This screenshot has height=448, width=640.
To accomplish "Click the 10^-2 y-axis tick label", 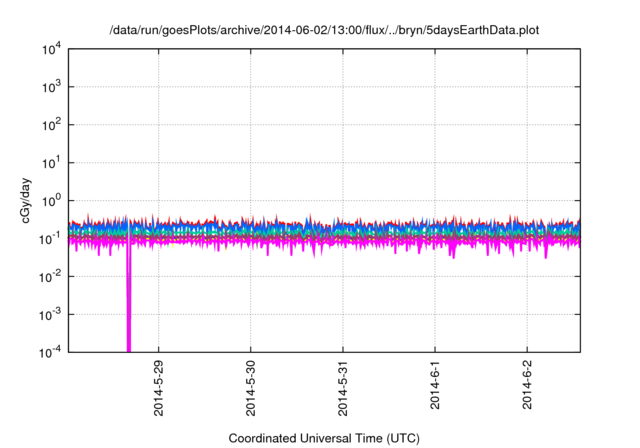I will click(51, 277).
